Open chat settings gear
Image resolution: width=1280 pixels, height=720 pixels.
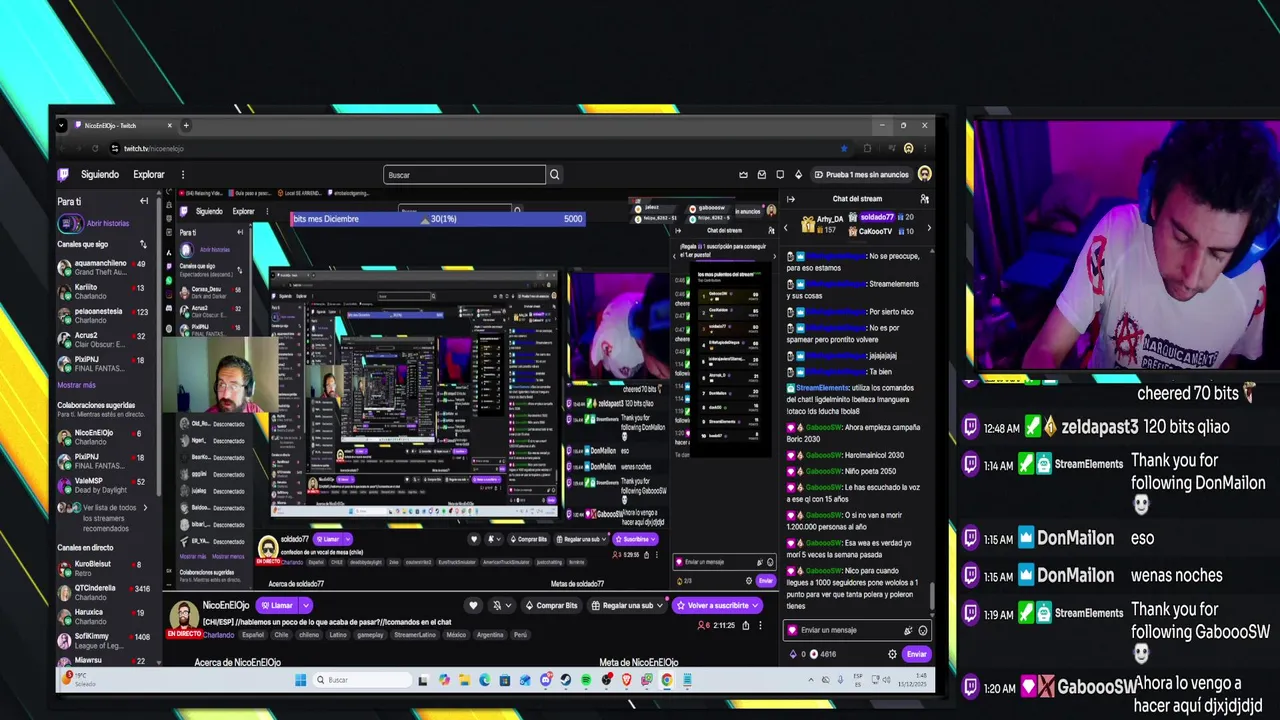892,654
